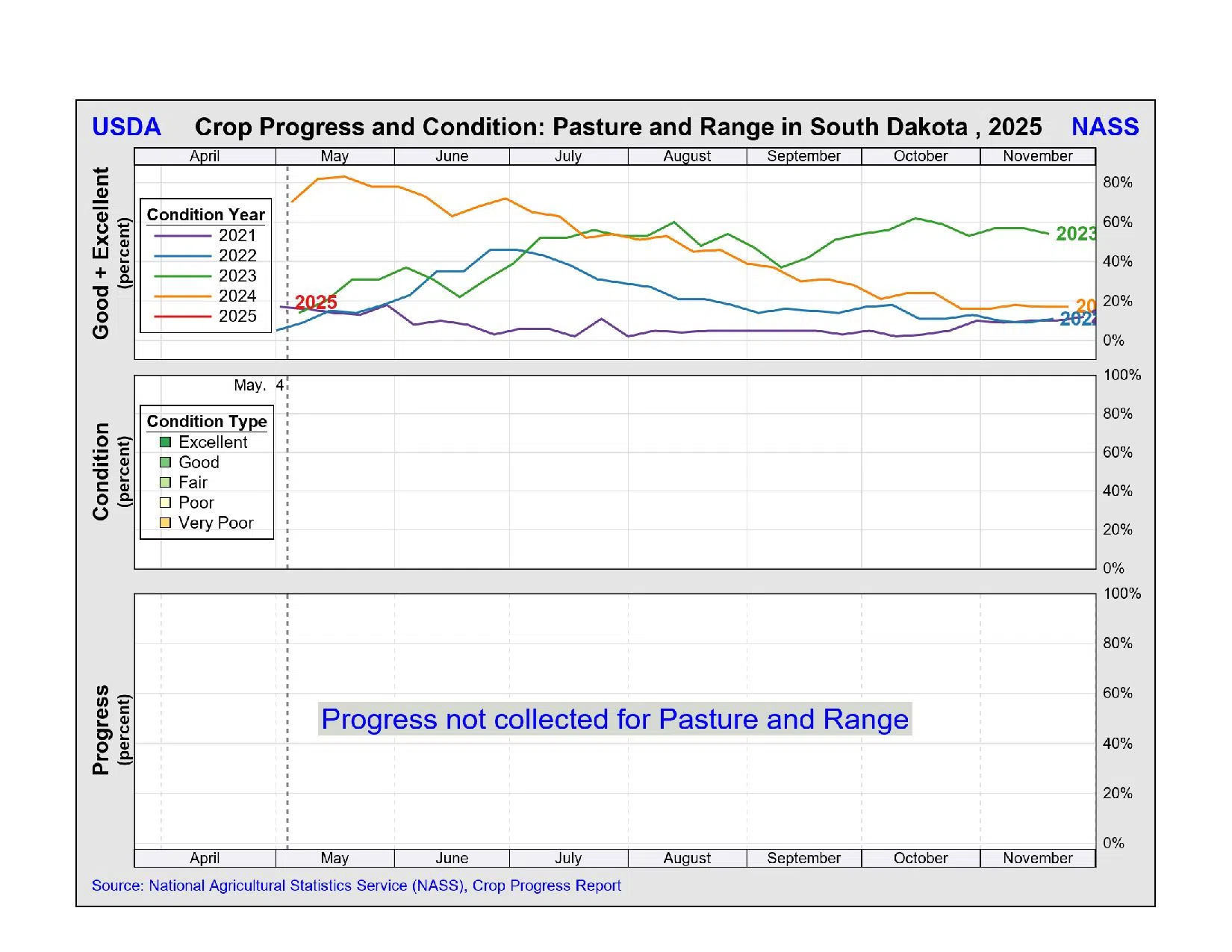Select the July header in the top month bar
This screenshot has height=952, width=1232.
[x=568, y=156]
